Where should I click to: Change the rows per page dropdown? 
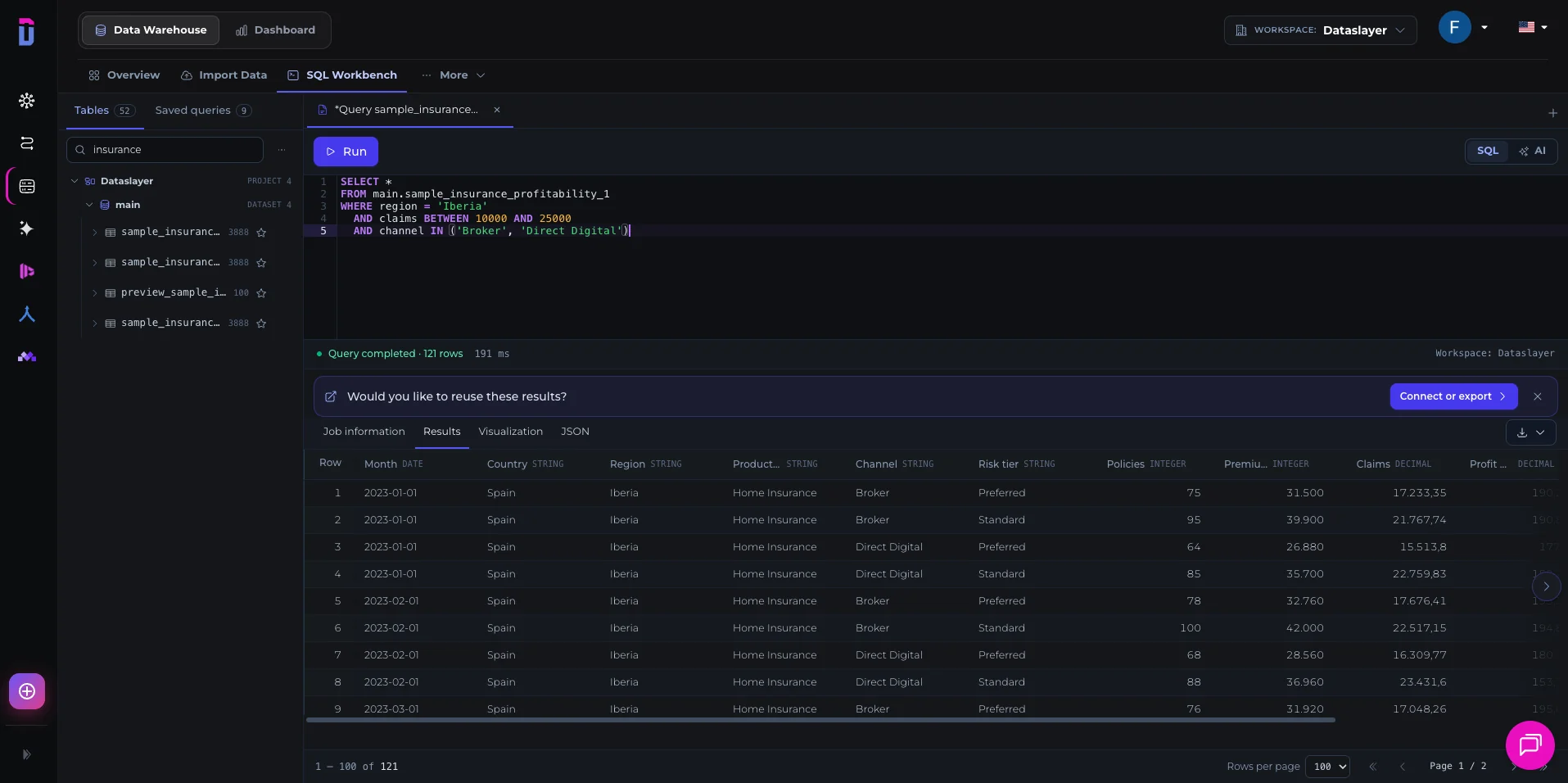click(1327, 767)
